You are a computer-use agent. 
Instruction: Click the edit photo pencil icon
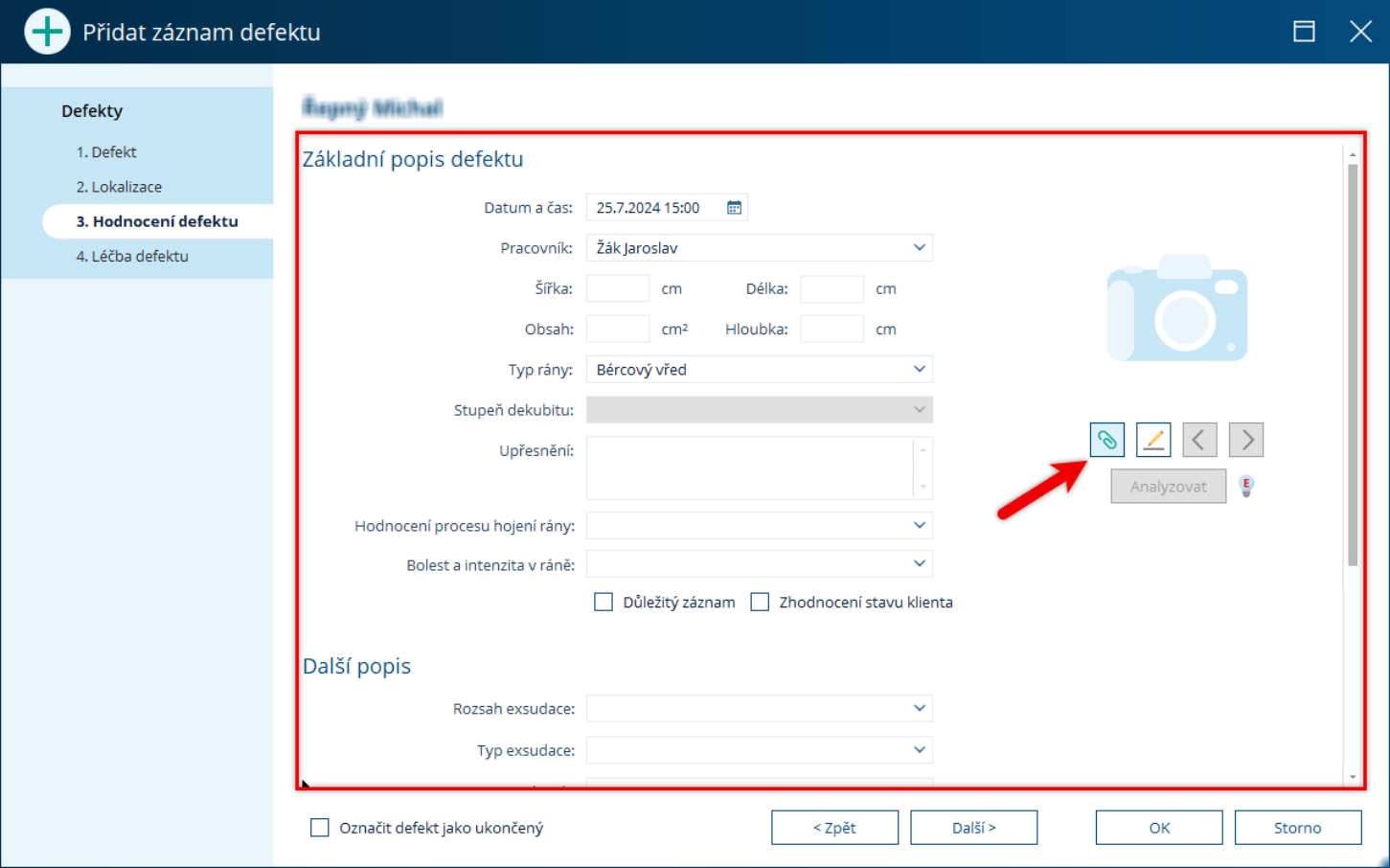(1153, 440)
